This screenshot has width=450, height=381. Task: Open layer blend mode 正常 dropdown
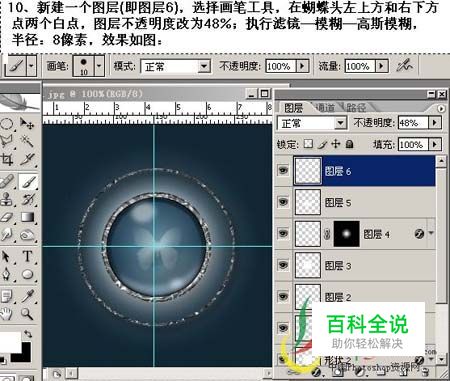click(340, 123)
